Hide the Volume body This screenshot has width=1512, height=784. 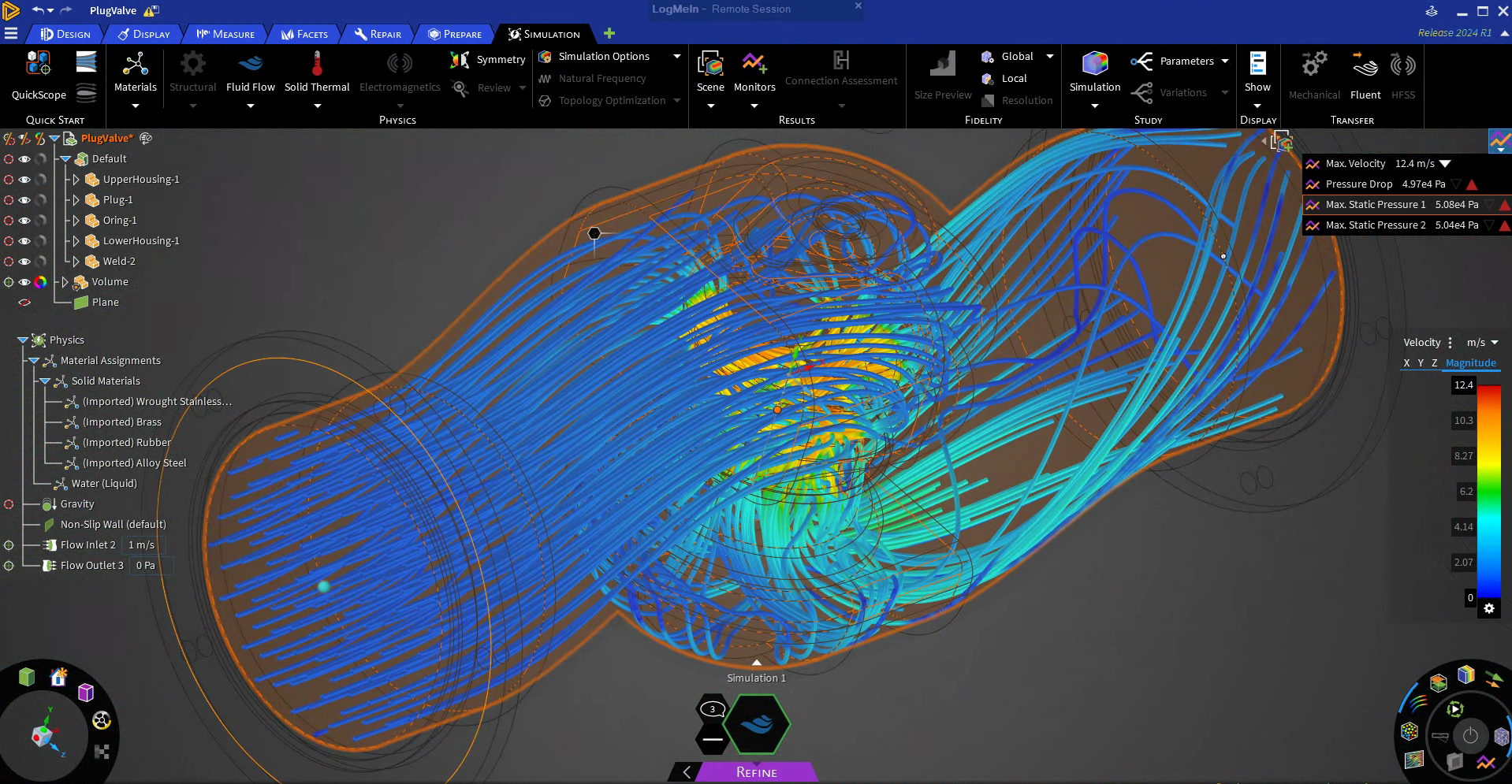24,281
